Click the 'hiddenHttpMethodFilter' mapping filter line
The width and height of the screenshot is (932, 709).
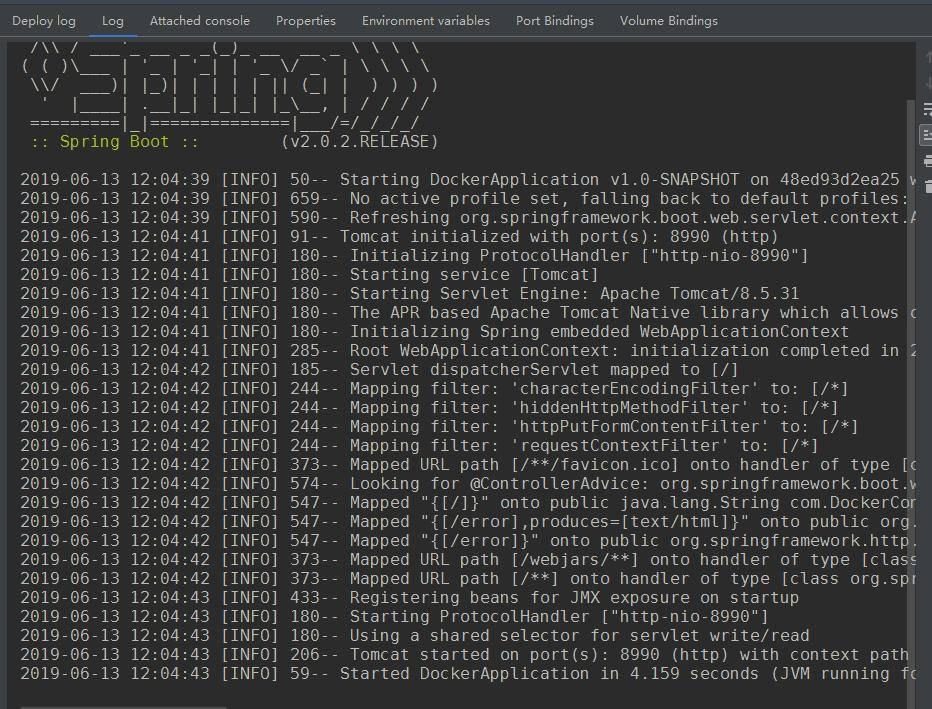pos(429,408)
